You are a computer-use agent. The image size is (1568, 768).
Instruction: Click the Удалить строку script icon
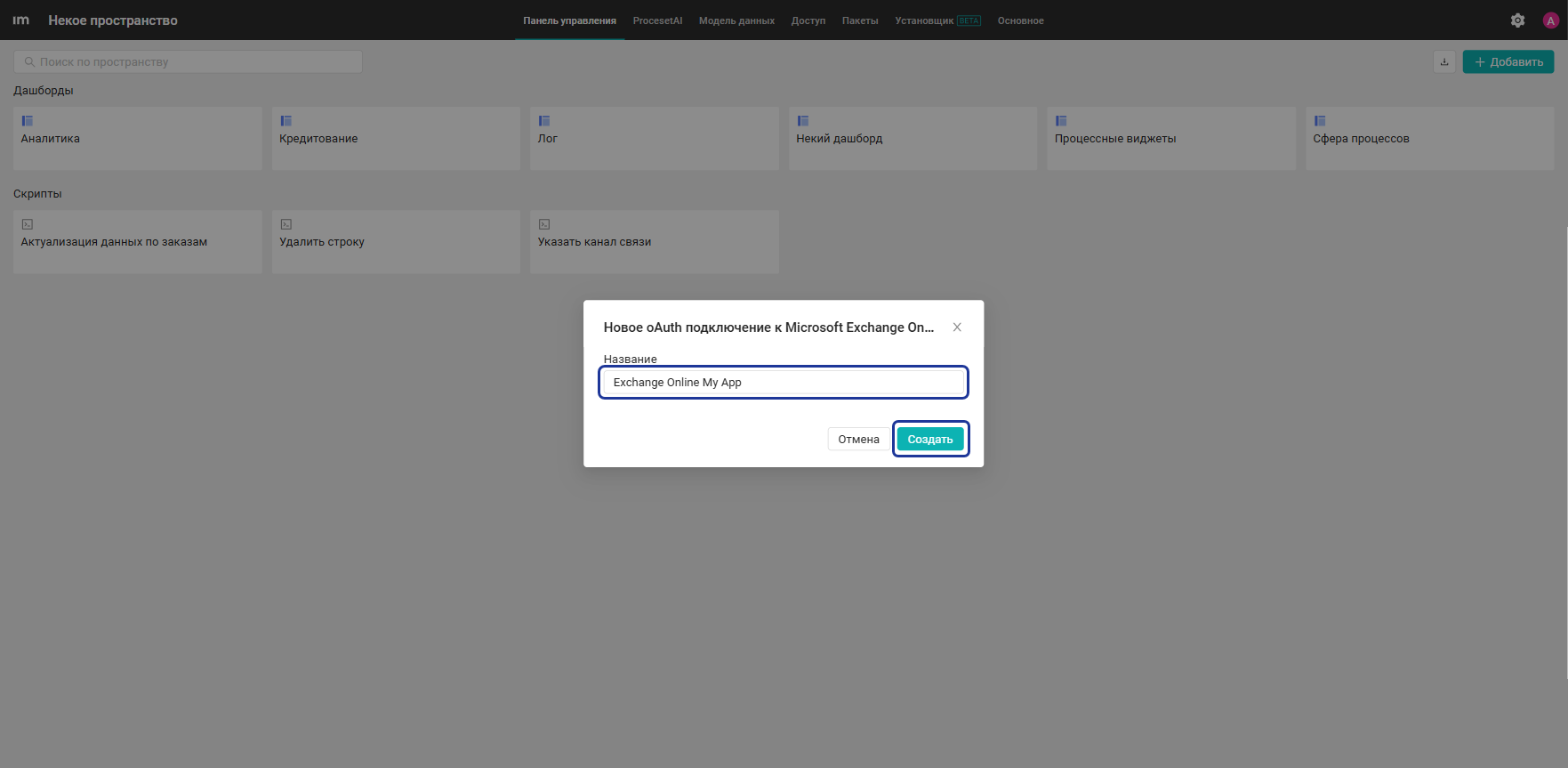coord(286,224)
